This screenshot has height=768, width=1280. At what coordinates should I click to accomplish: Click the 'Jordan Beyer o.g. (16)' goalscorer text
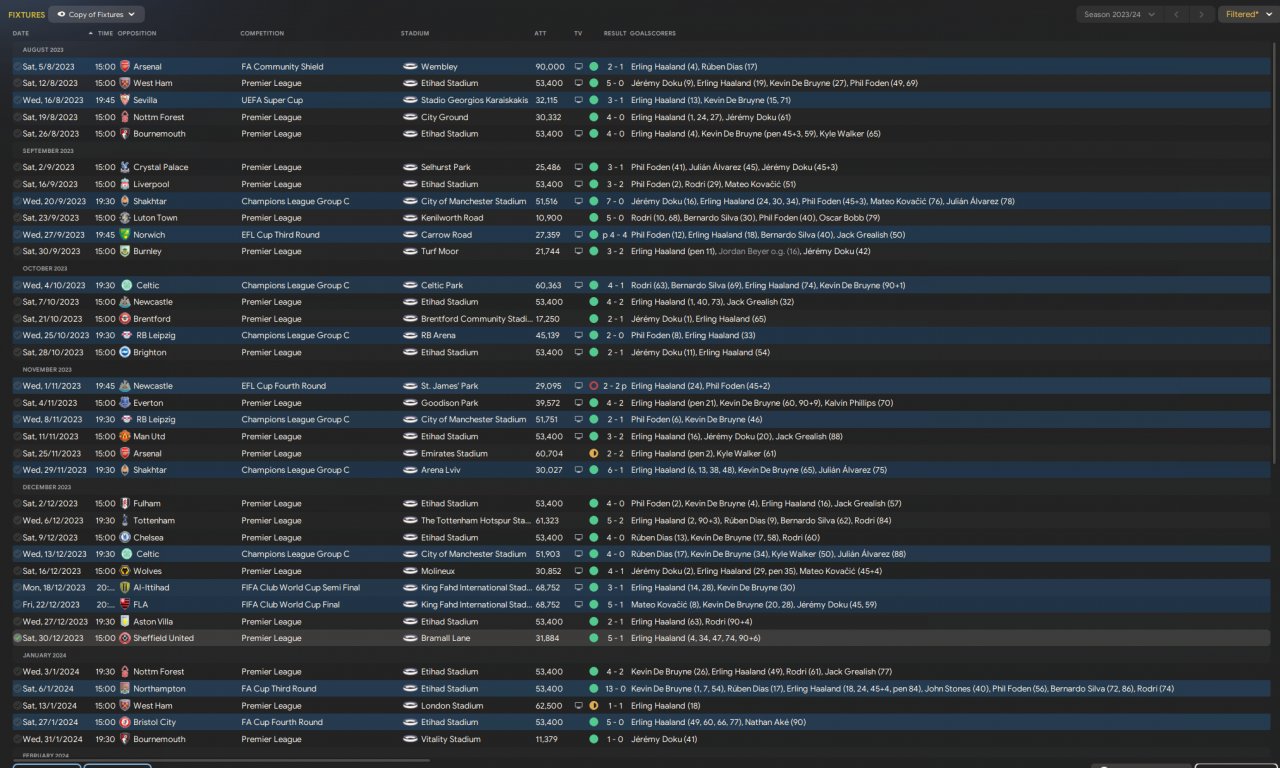(760, 251)
